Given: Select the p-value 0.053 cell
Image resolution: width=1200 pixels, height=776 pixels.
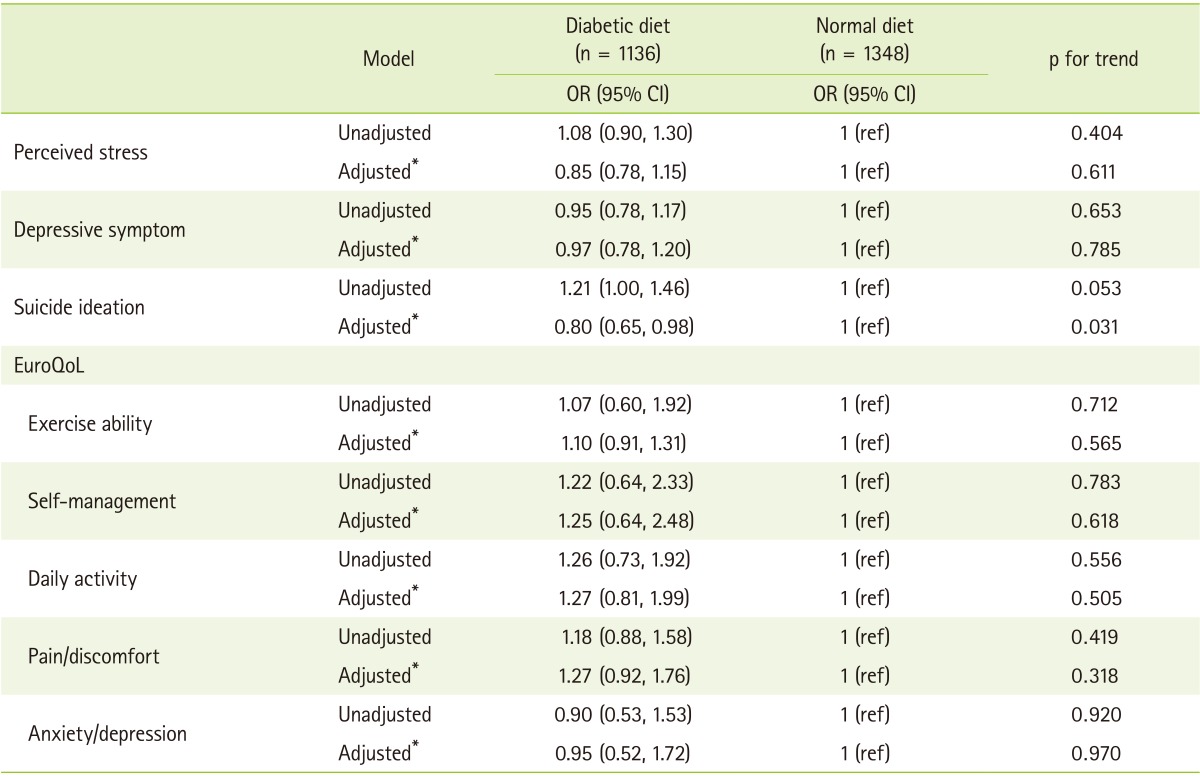Looking at the screenshot, I should (x=1094, y=288).
